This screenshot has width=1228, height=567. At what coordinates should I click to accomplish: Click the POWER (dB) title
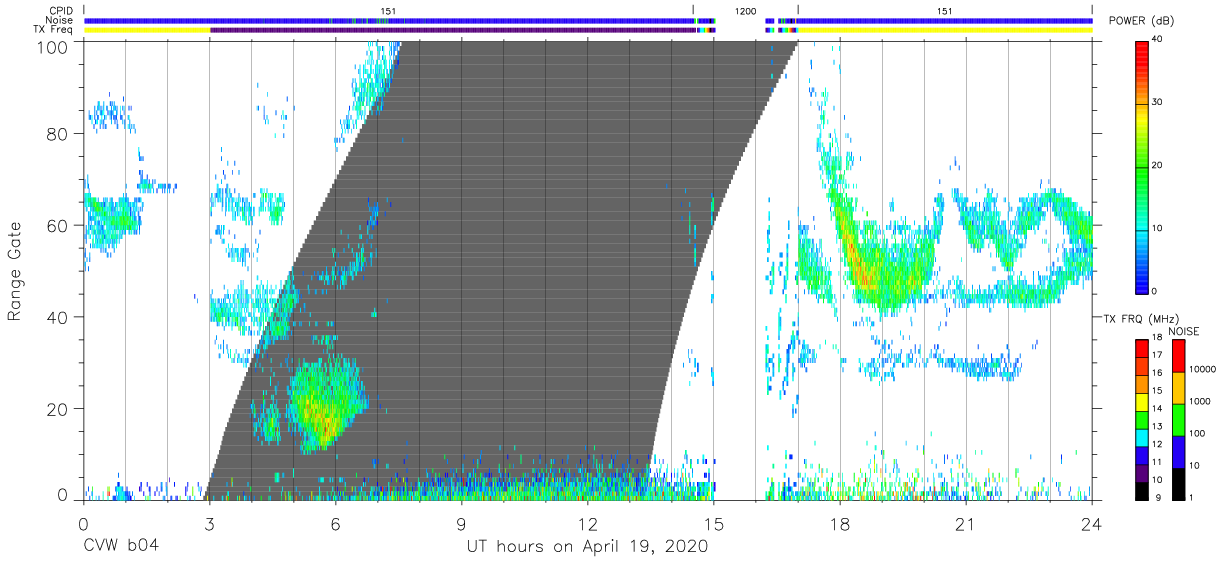coord(1143,21)
